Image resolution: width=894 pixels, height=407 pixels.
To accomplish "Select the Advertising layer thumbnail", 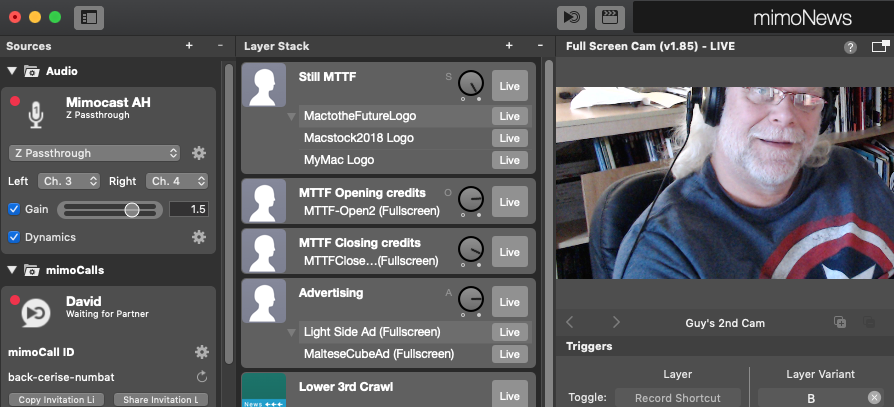I will point(263,302).
